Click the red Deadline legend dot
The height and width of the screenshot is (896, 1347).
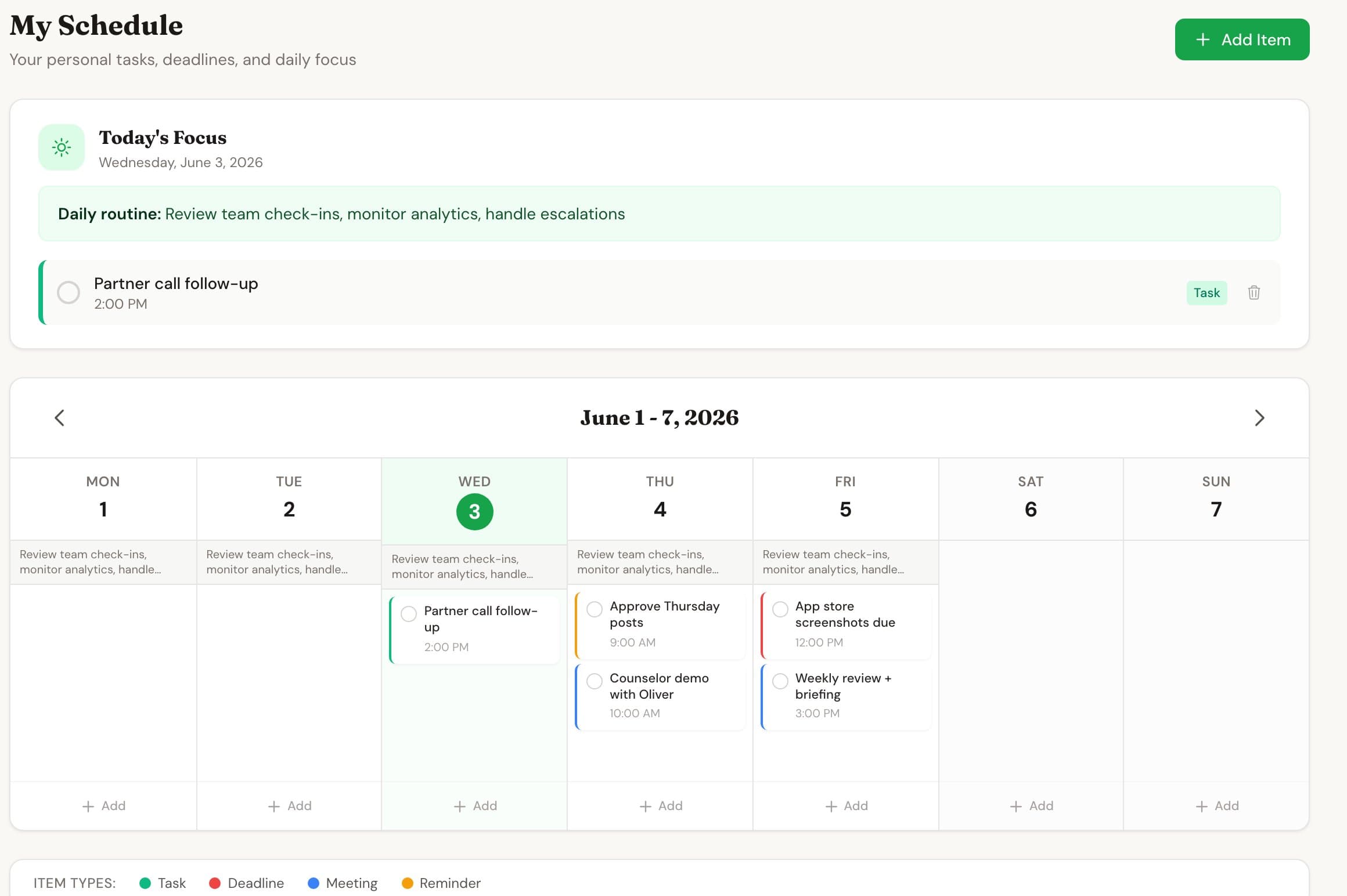pyautogui.click(x=215, y=883)
